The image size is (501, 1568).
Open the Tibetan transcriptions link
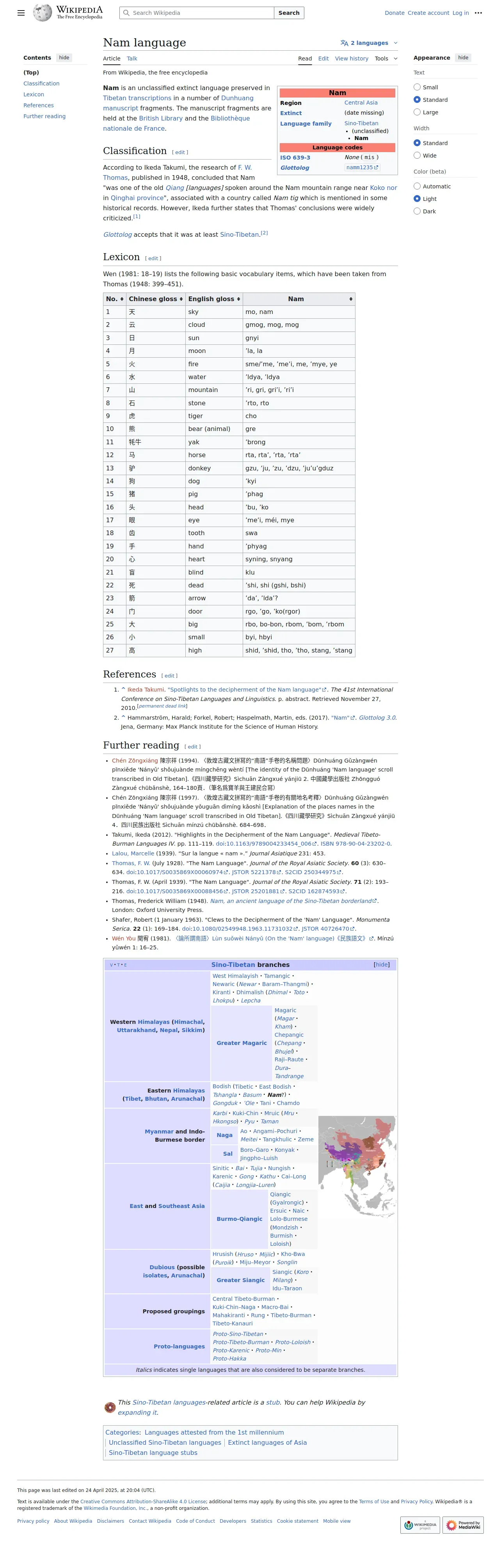click(137, 98)
